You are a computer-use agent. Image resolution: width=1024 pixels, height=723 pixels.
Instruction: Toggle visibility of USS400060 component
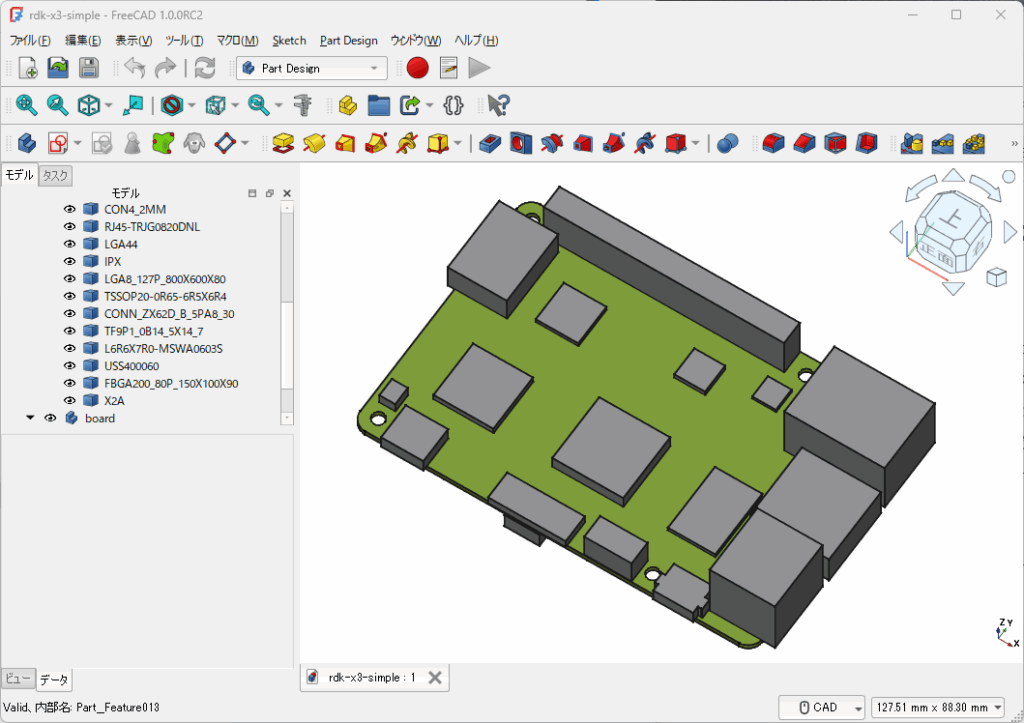70,366
